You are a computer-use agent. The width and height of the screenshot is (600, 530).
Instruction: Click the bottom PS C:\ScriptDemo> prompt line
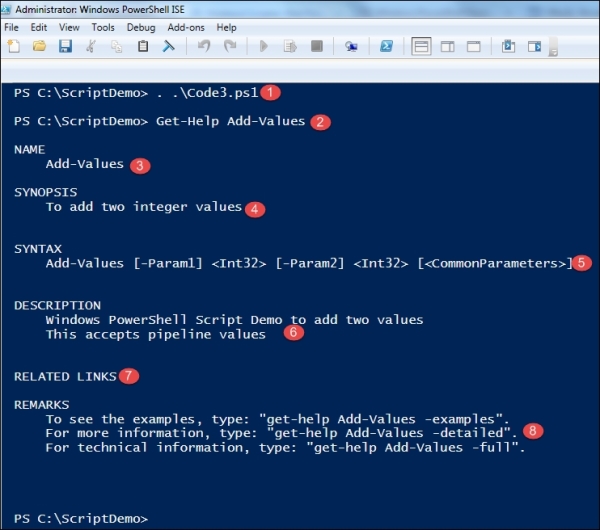click(80, 518)
